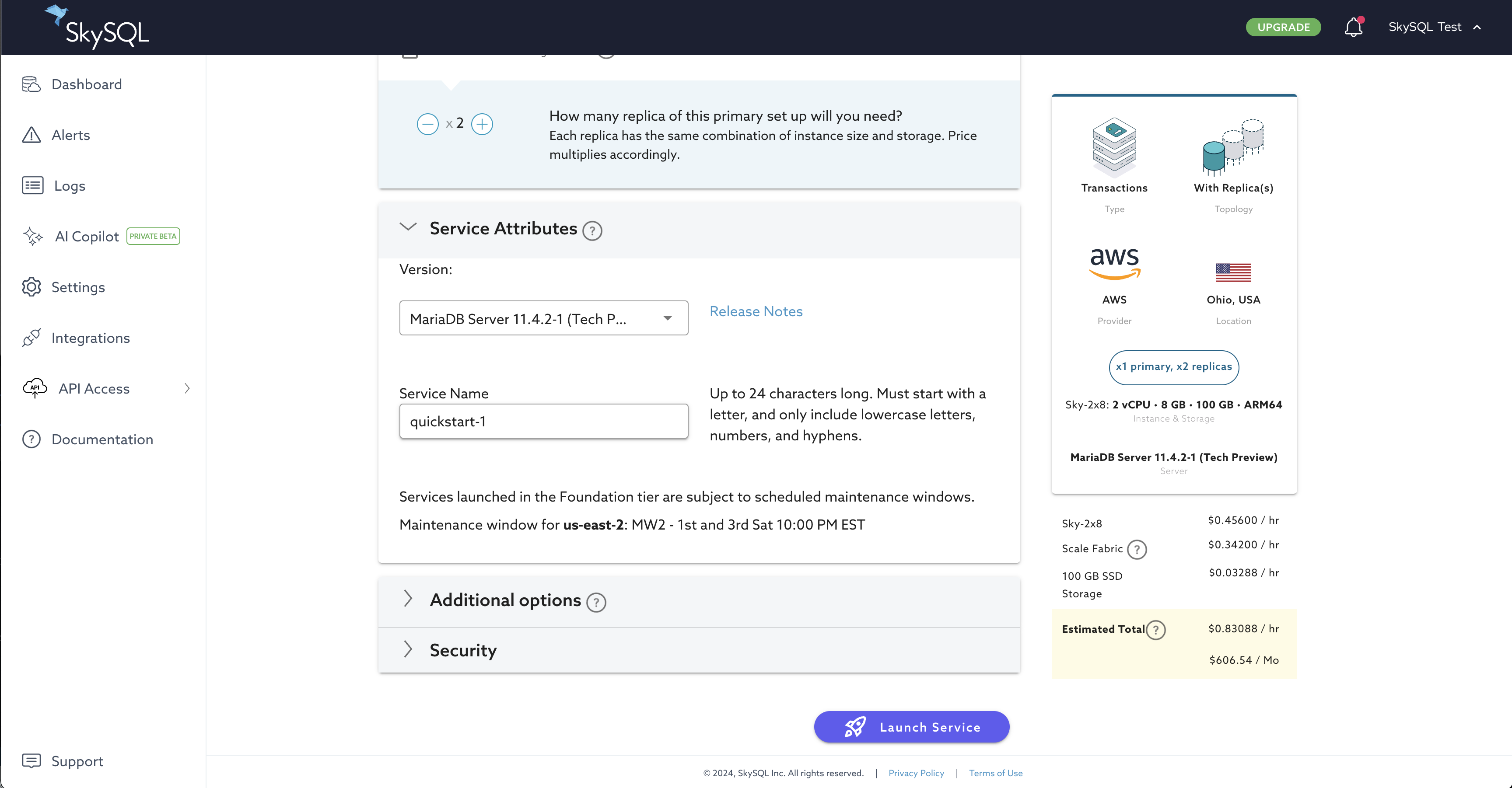Collapse the Service Attributes section
1512x788 pixels.
[x=408, y=228]
